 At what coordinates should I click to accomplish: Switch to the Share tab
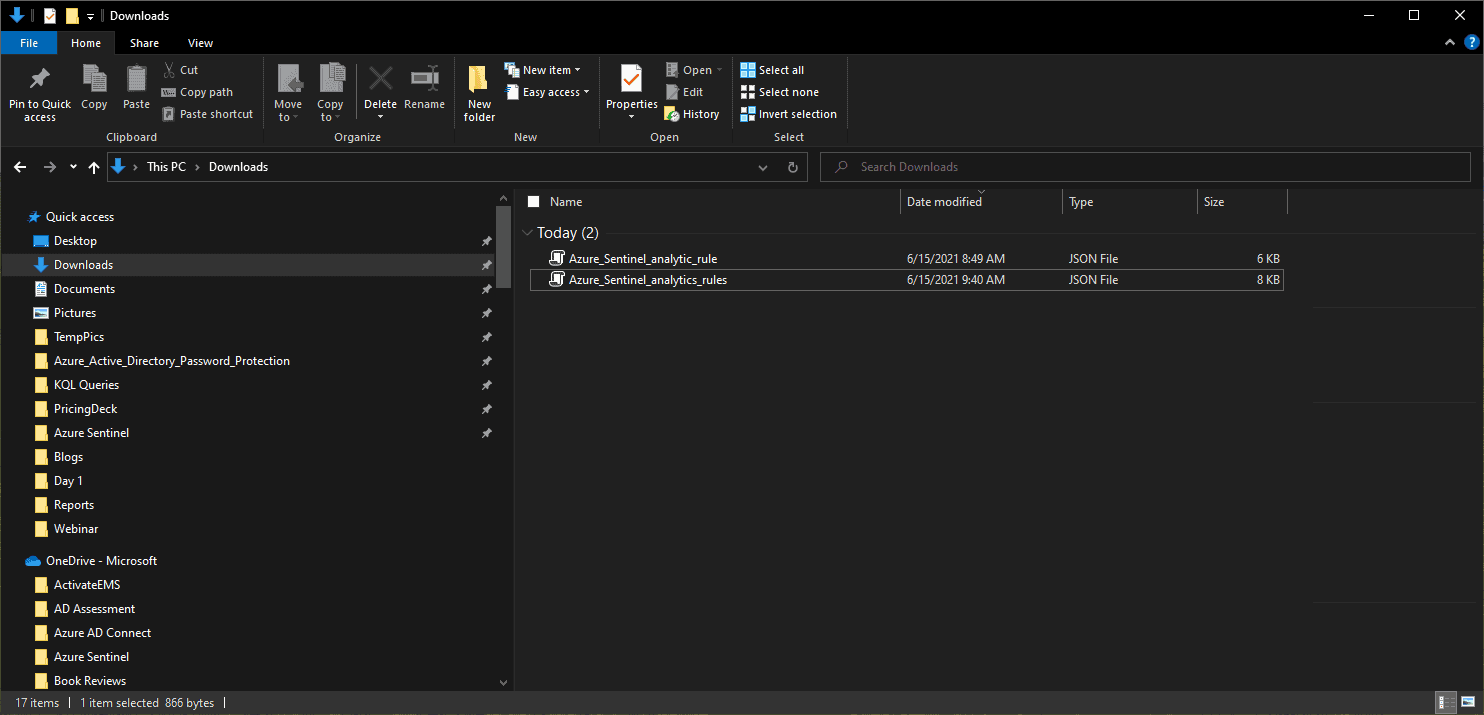click(x=144, y=43)
